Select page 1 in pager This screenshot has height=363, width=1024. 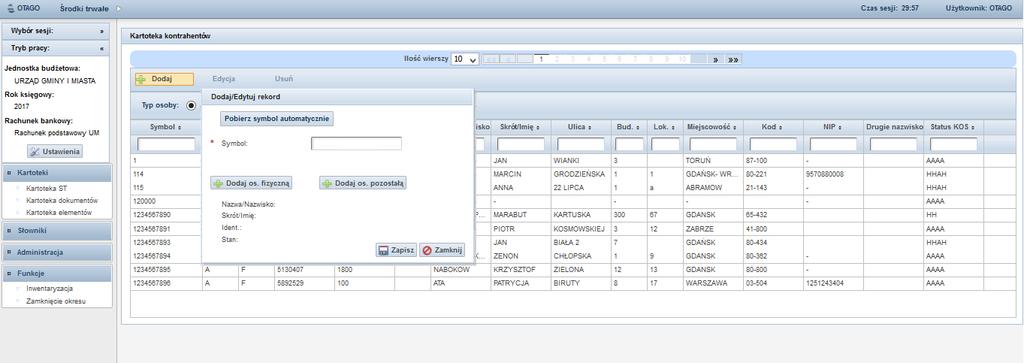click(541, 59)
